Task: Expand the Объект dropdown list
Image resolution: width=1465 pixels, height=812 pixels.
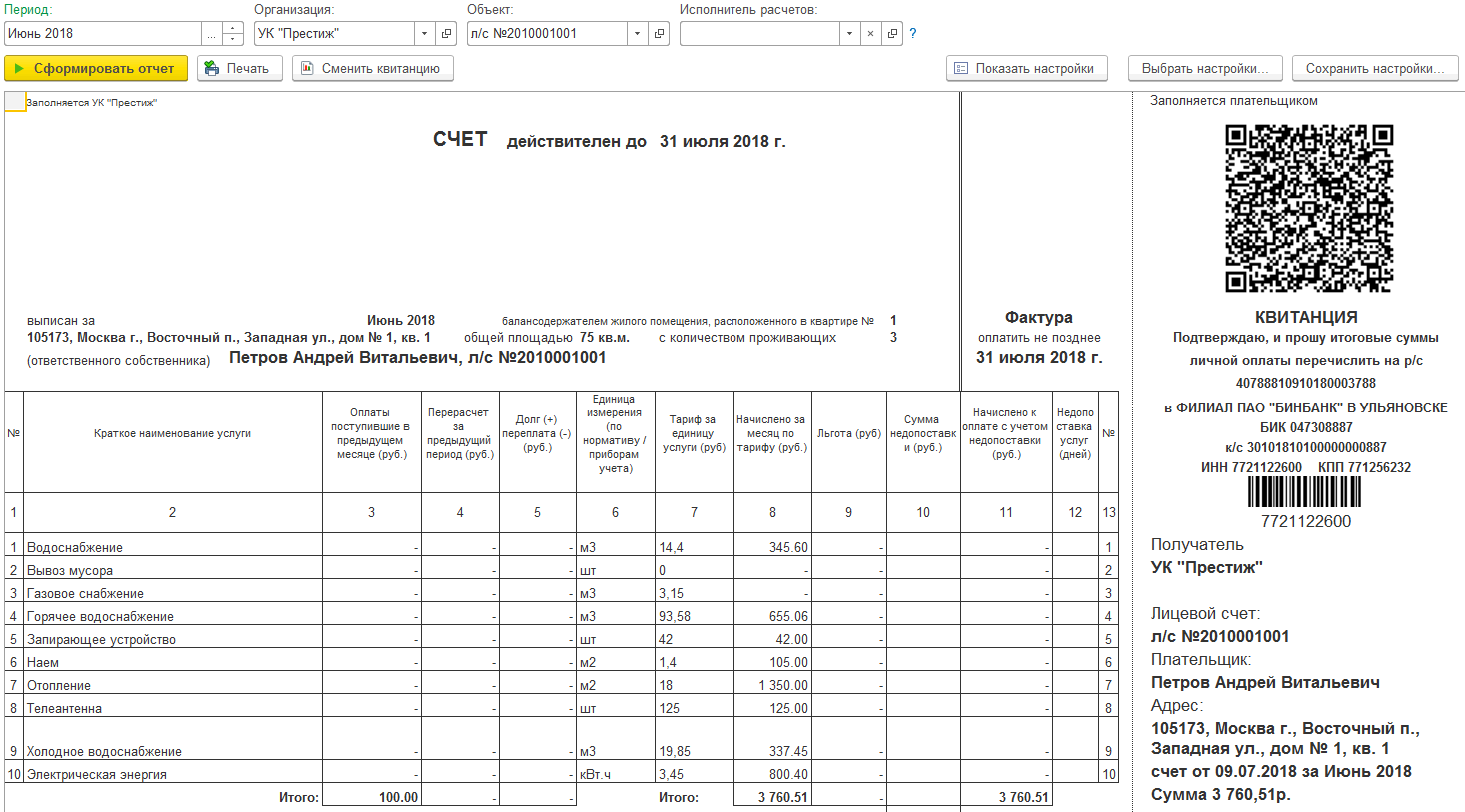Action: (637, 34)
